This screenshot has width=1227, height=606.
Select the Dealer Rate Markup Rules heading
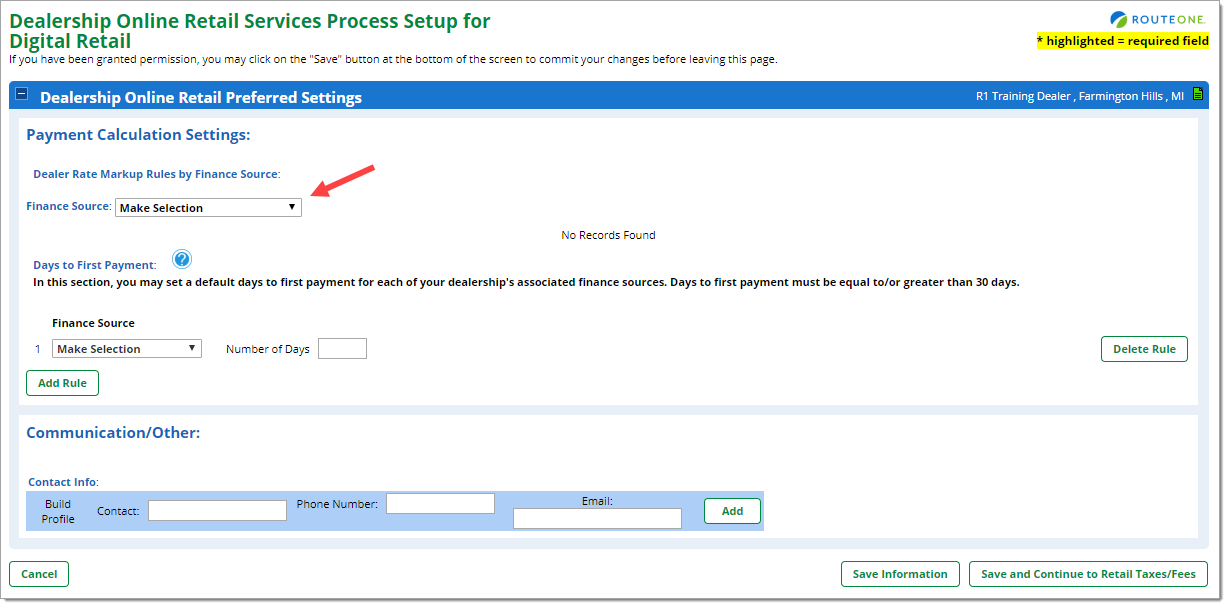coord(155,174)
